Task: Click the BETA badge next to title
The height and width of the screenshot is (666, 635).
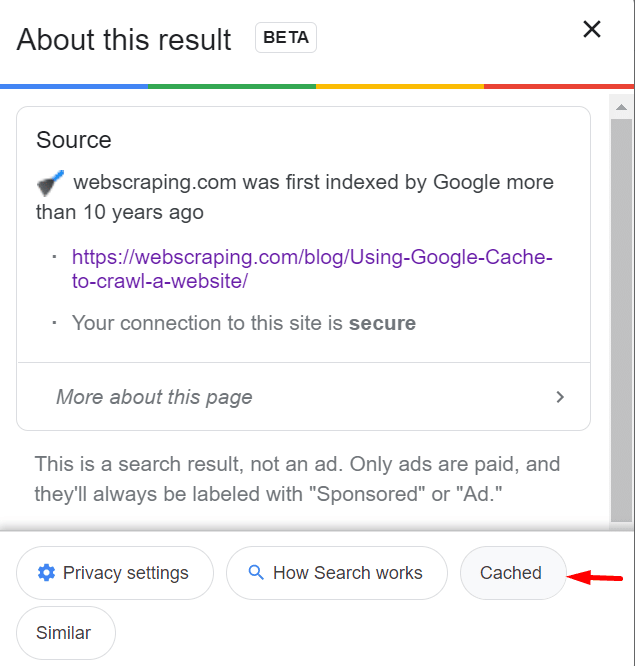Action: (286, 38)
